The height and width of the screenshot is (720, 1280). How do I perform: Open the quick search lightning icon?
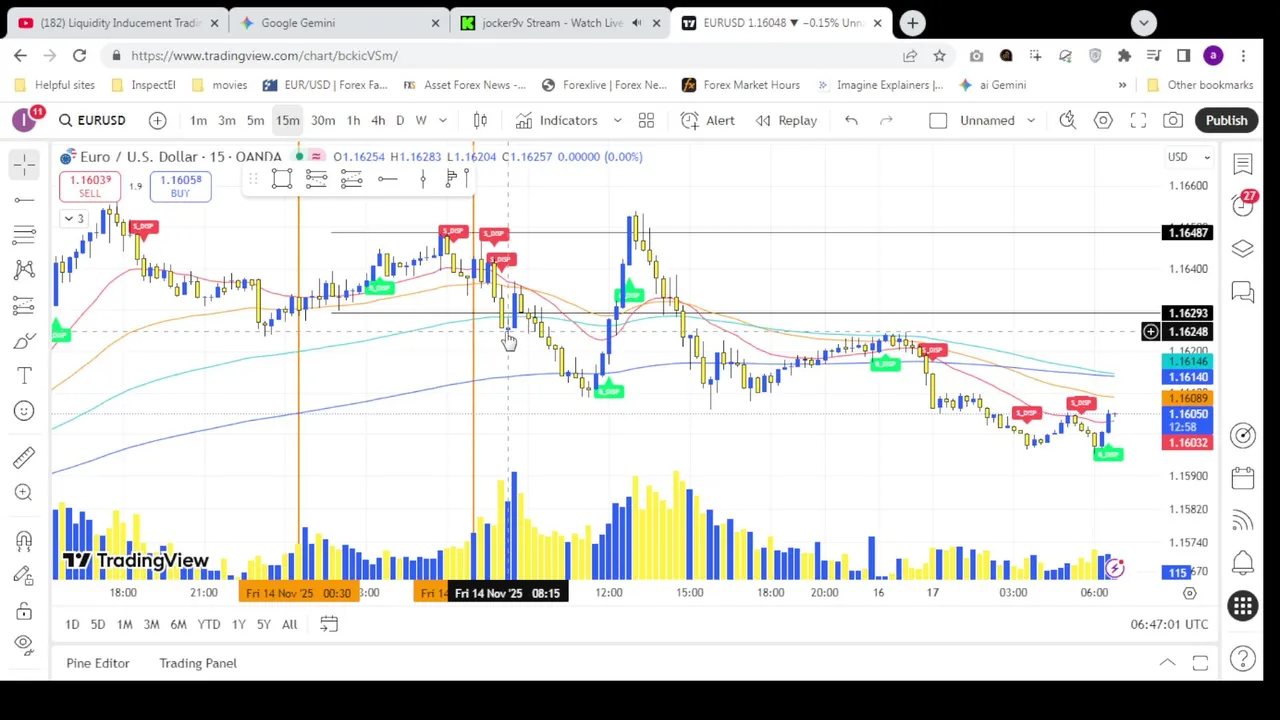[x=1068, y=120]
